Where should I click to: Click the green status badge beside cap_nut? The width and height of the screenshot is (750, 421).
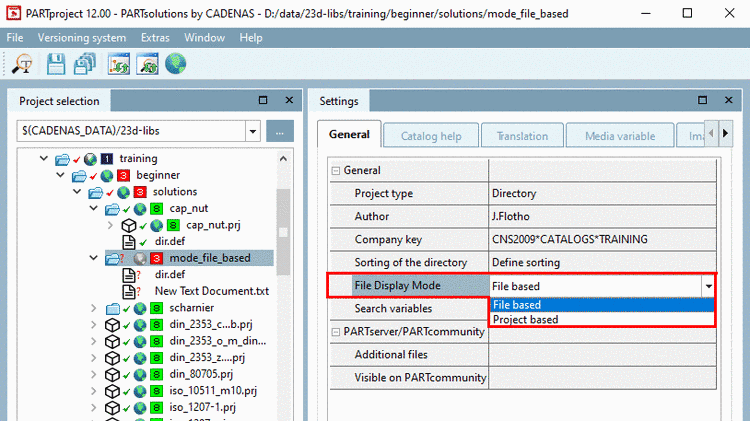tap(156, 209)
